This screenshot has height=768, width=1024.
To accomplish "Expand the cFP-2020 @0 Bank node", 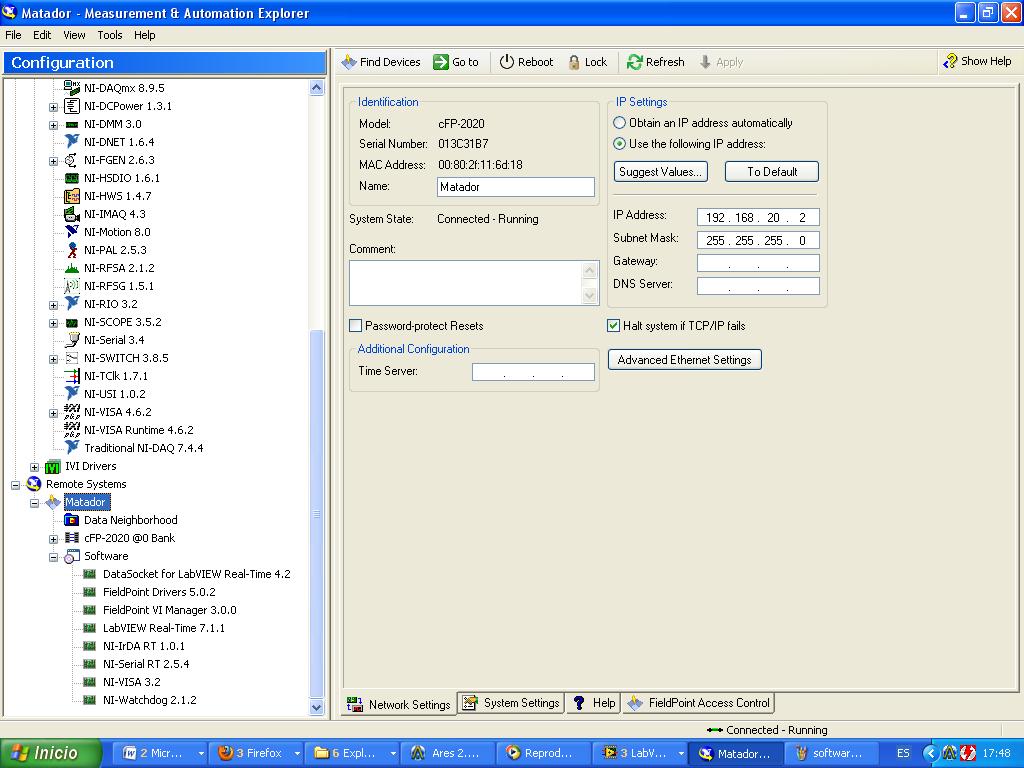I will [x=54, y=539].
